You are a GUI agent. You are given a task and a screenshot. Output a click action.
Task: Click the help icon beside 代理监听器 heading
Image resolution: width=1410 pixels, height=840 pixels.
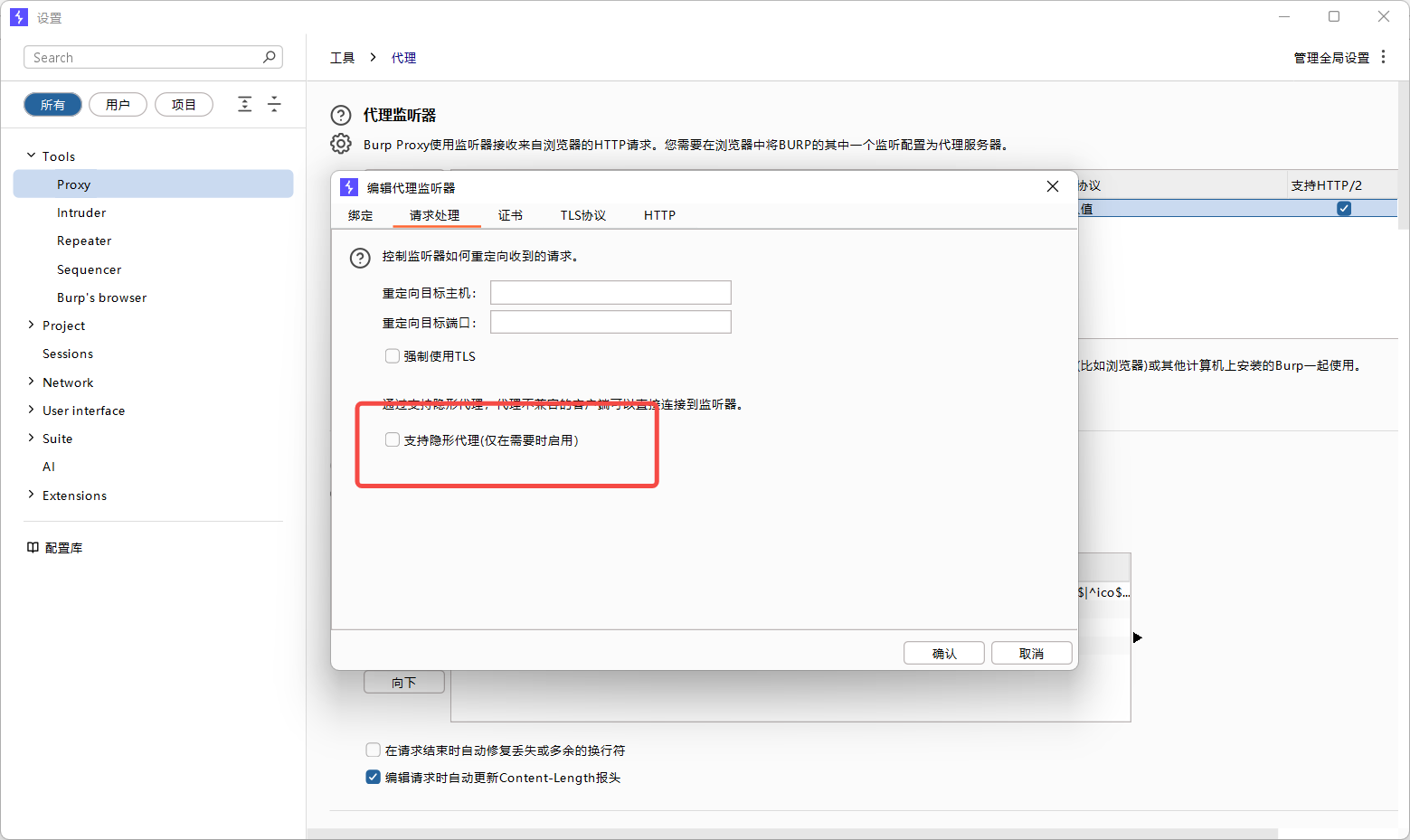click(x=341, y=116)
